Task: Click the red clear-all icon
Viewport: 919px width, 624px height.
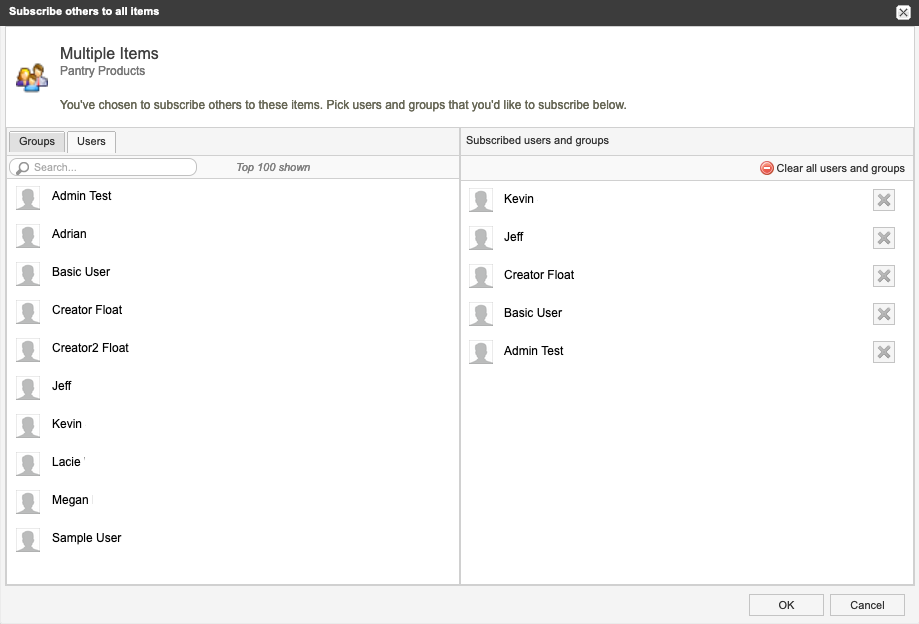Action: click(767, 168)
